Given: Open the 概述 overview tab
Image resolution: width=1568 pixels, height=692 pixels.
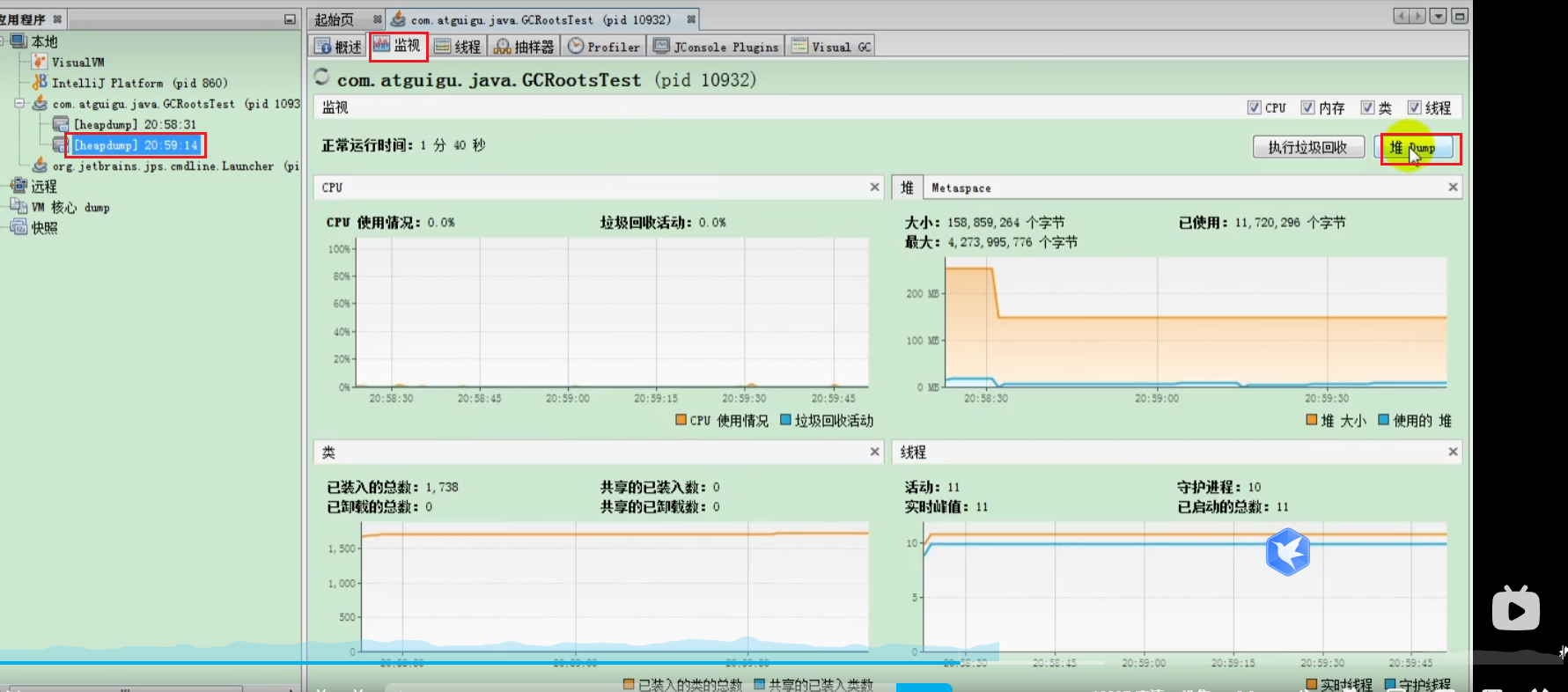Looking at the screenshot, I should [x=338, y=47].
